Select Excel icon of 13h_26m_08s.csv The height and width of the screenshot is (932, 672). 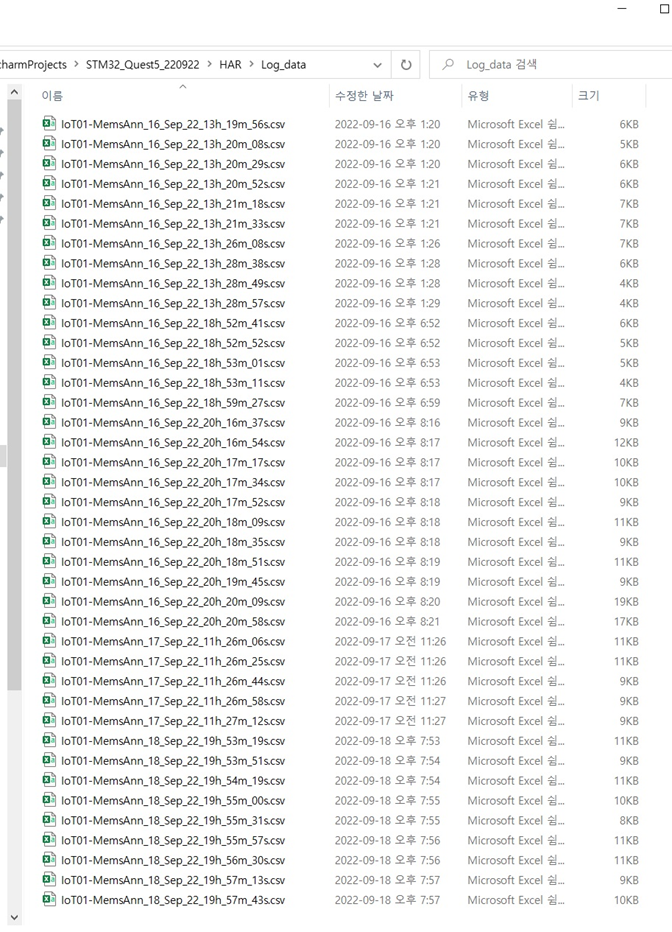(x=49, y=243)
